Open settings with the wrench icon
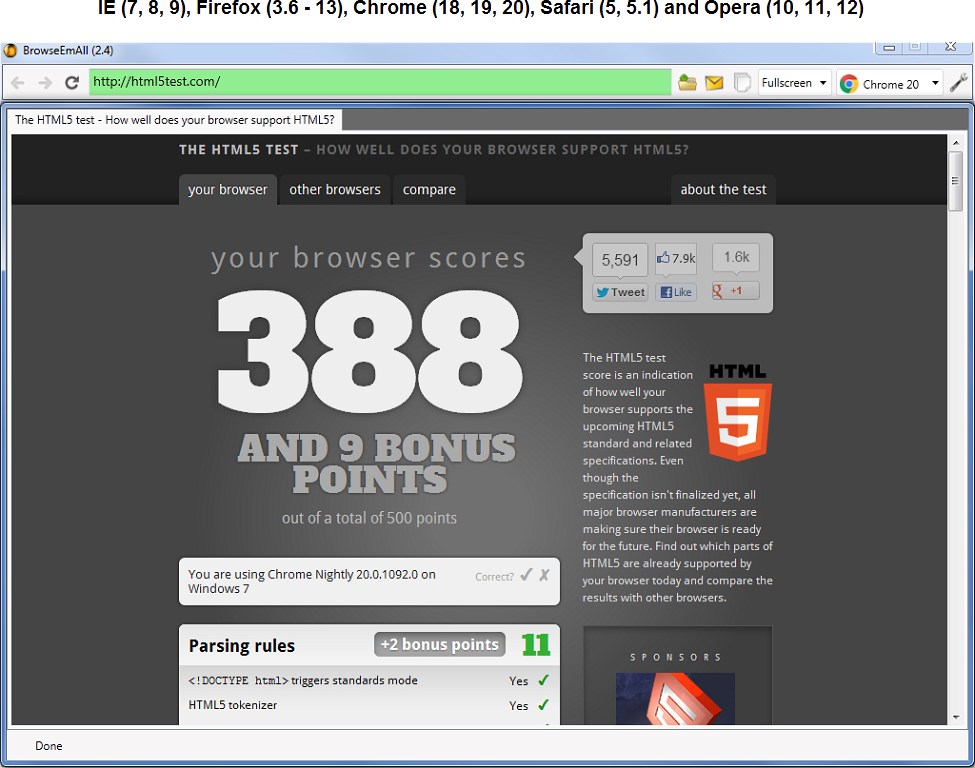 tap(958, 82)
